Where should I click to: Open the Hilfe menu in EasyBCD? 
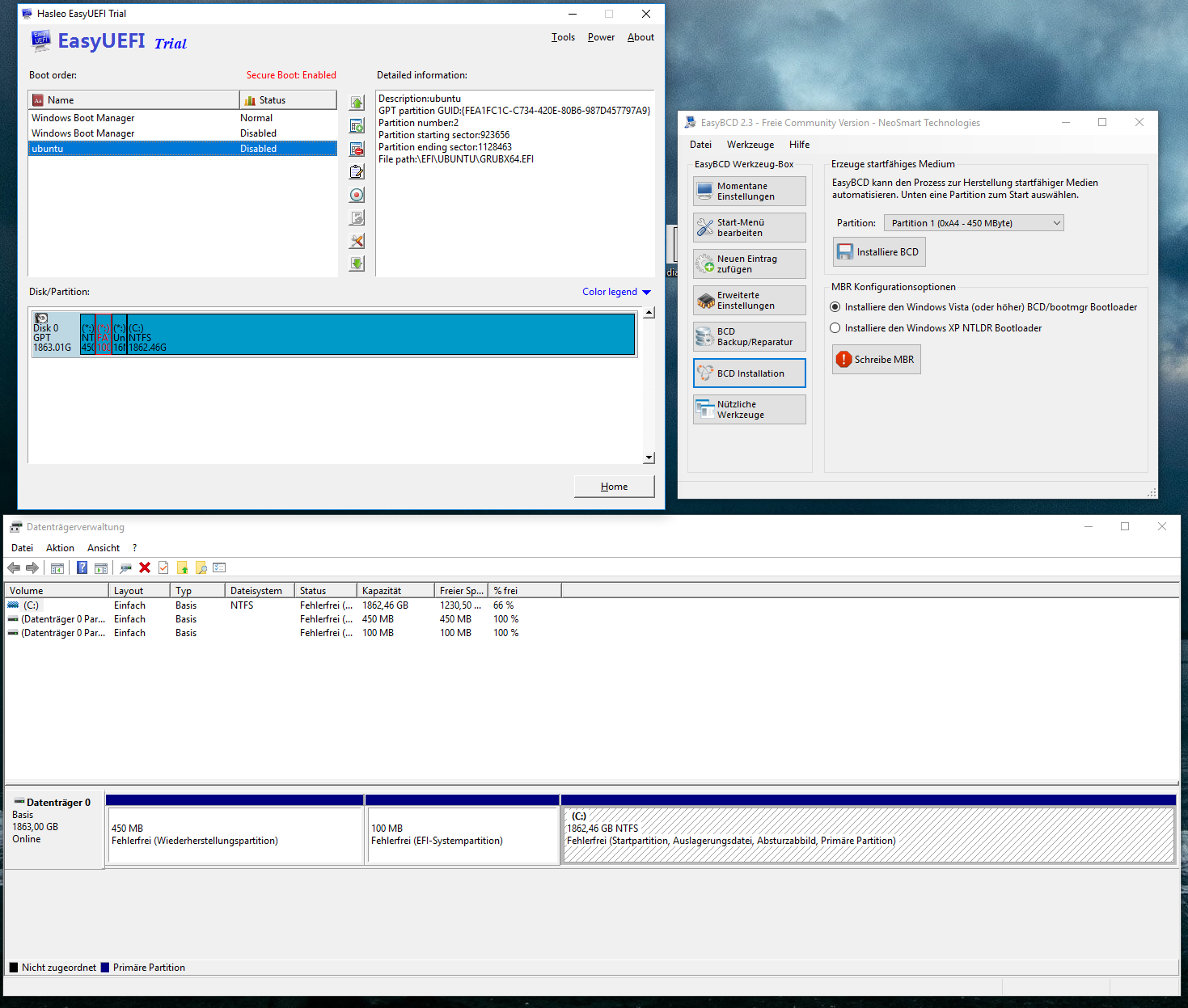coord(799,145)
